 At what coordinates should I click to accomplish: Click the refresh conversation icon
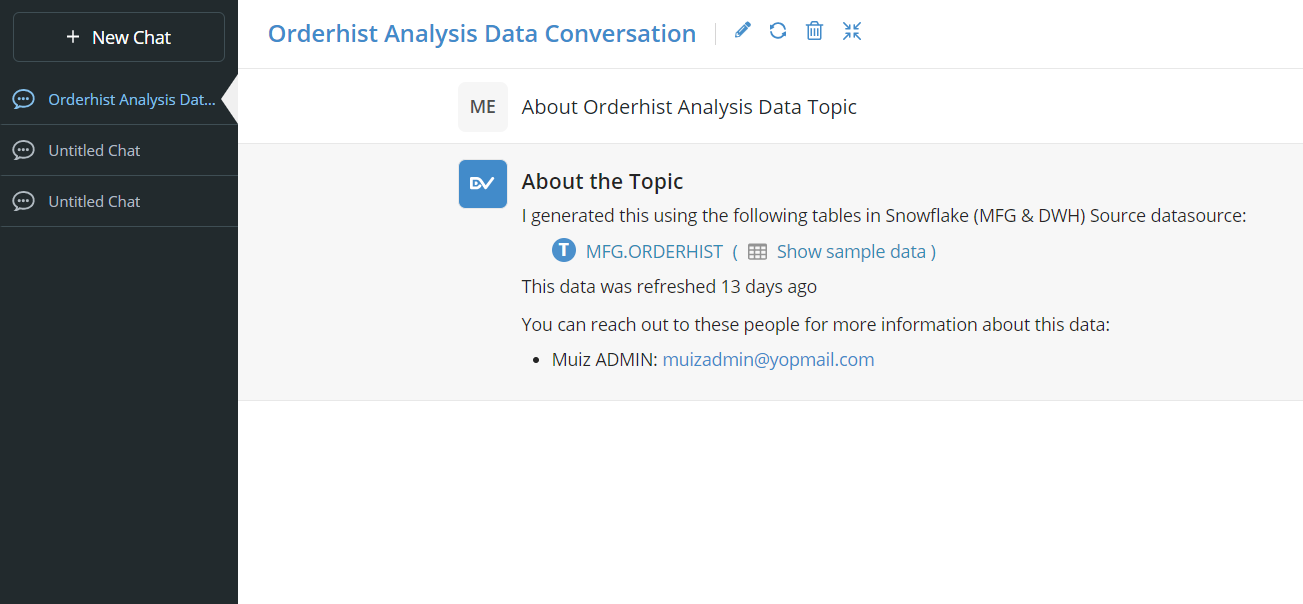778,31
